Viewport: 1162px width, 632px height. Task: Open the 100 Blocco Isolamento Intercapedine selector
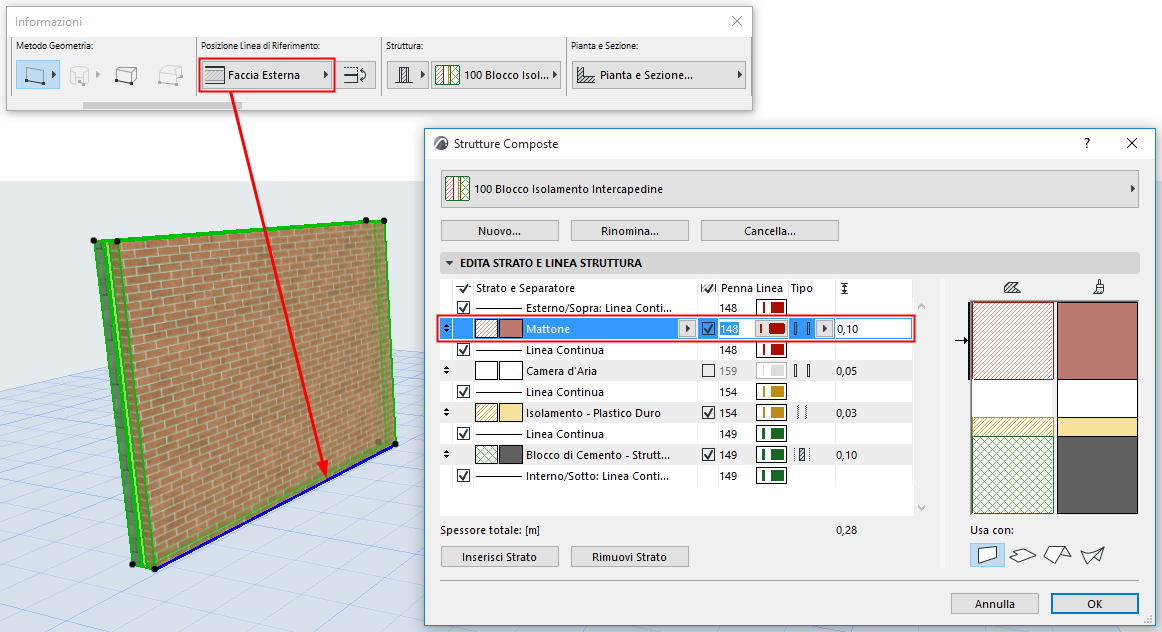tap(789, 189)
